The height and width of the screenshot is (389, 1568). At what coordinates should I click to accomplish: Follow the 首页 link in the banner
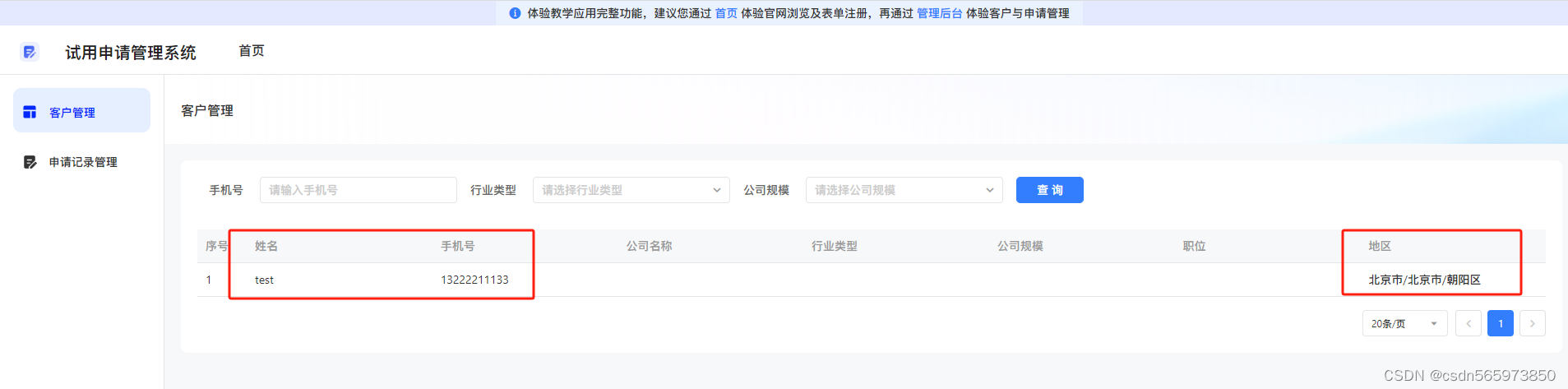click(726, 13)
